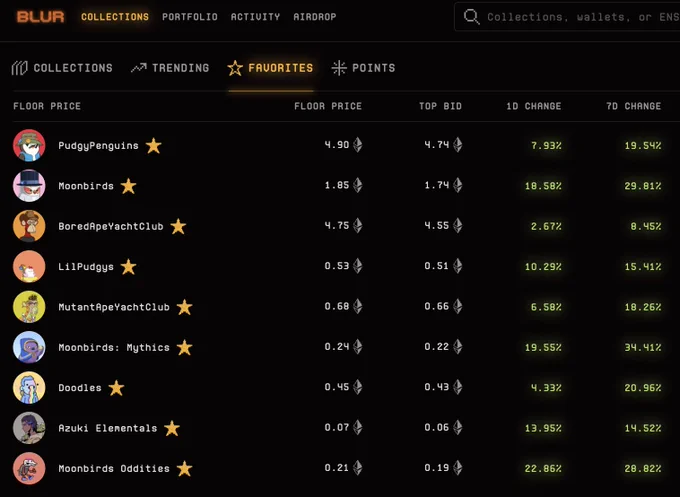Toggle the LilPudgys favorite star

[x=128, y=267]
